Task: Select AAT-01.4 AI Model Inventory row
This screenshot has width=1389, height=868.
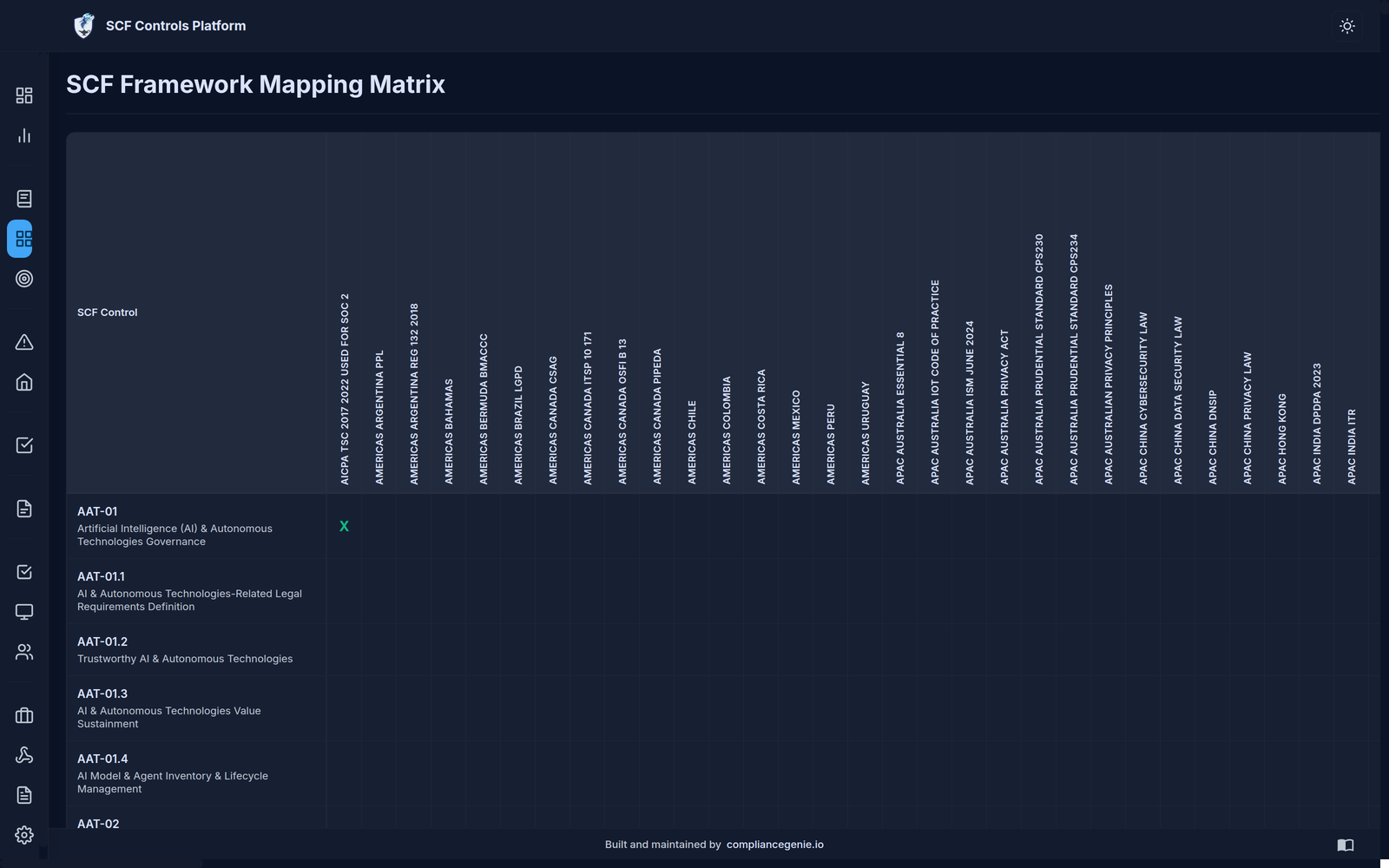Action: pos(196,773)
